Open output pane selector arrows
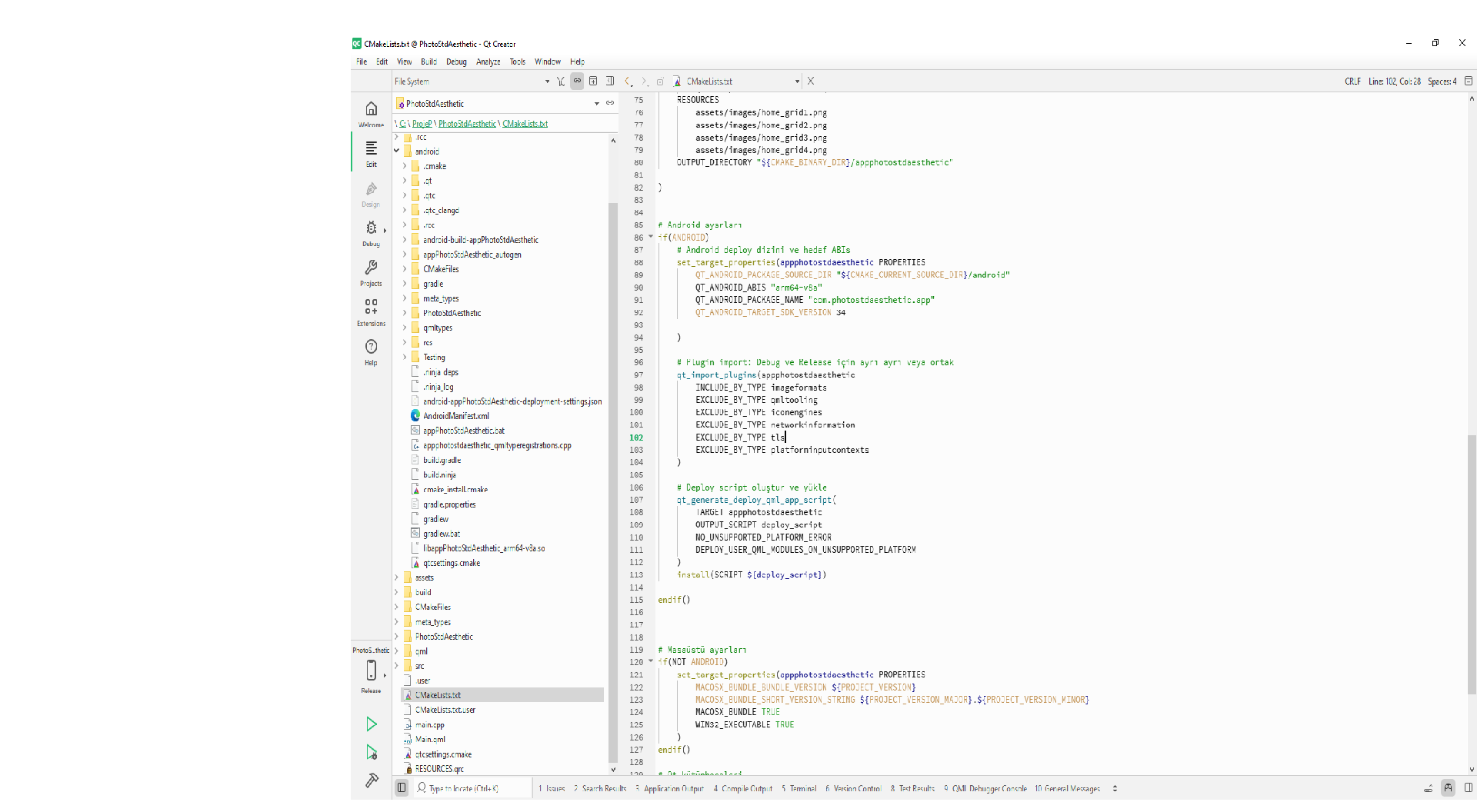Screen dimensions: 1477x812 coord(1115,788)
